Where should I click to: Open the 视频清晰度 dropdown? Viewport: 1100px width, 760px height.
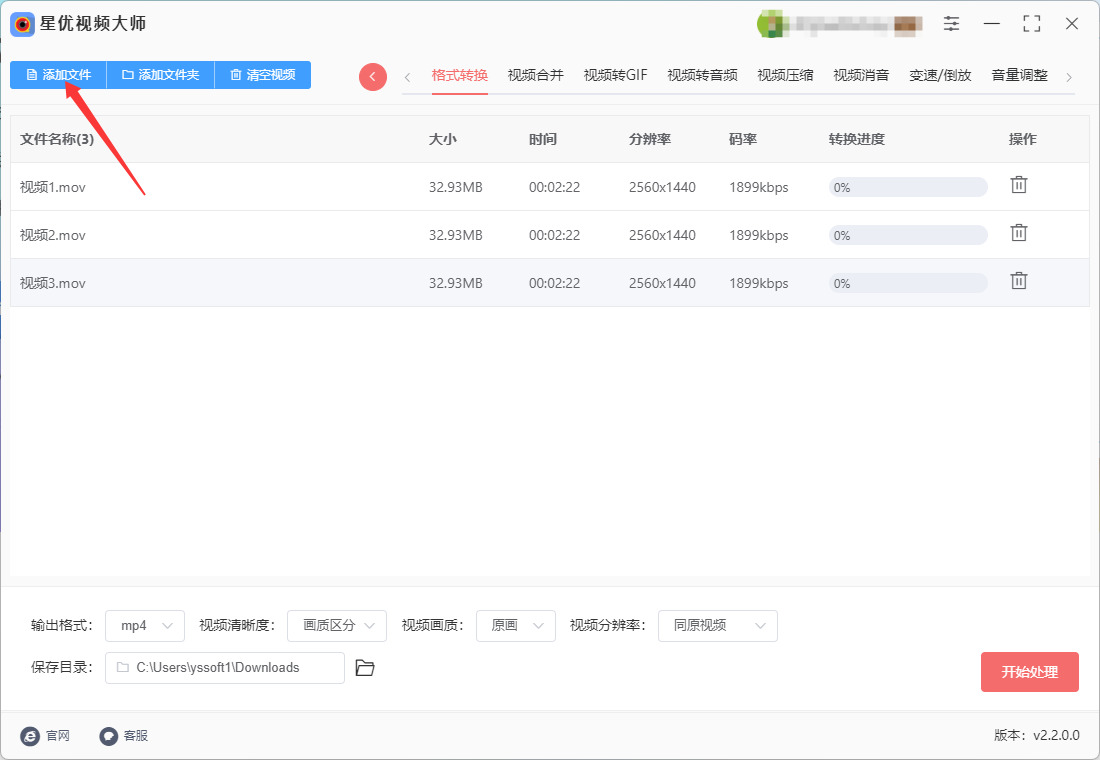(337, 626)
